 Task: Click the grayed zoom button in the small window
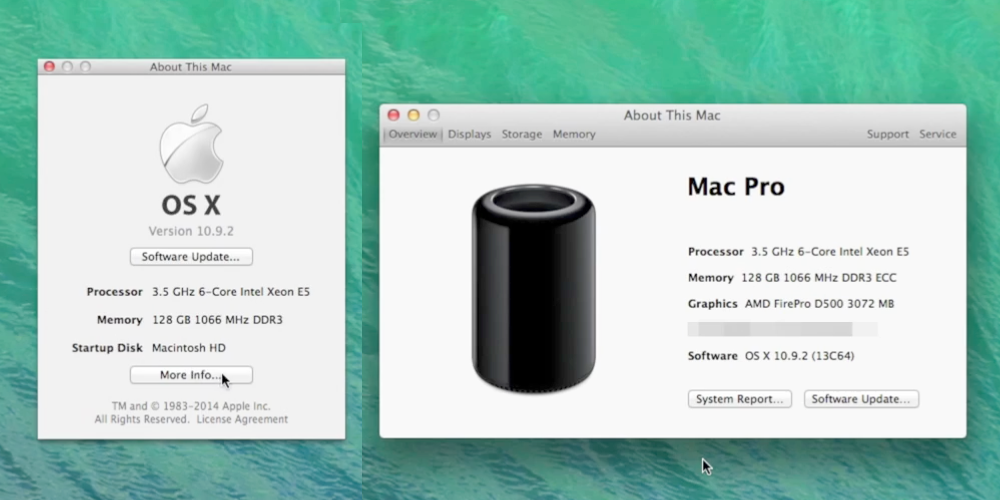(85, 66)
